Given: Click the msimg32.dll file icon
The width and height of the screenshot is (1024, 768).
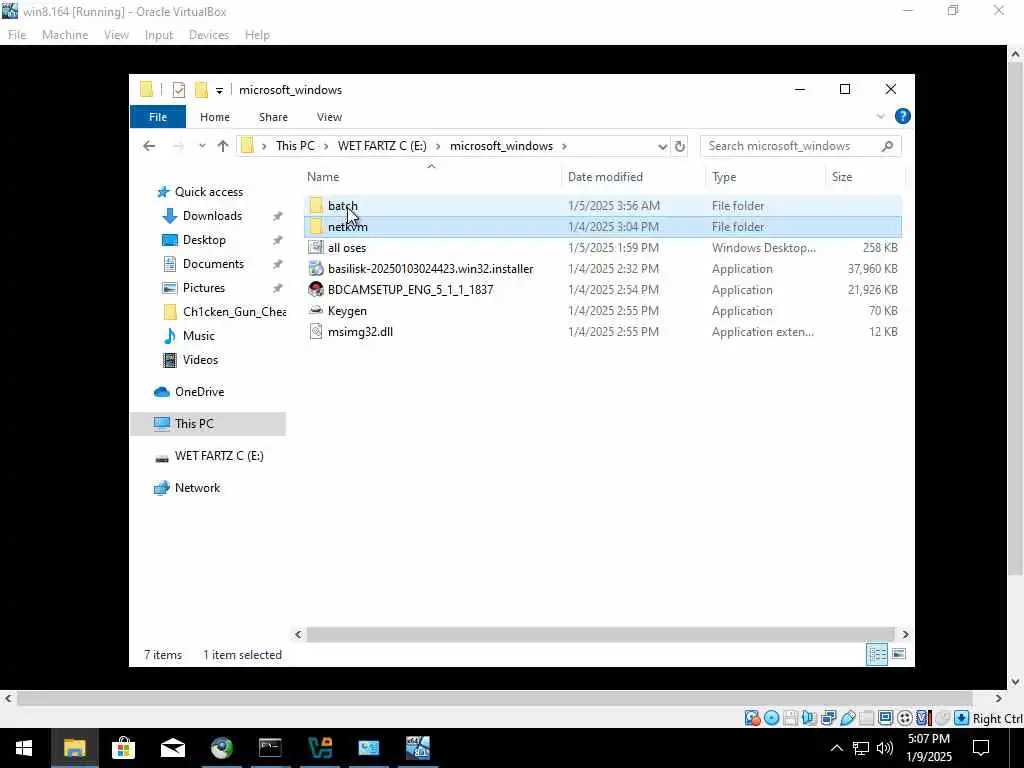Looking at the screenshot, I should (x=316, y=332).
